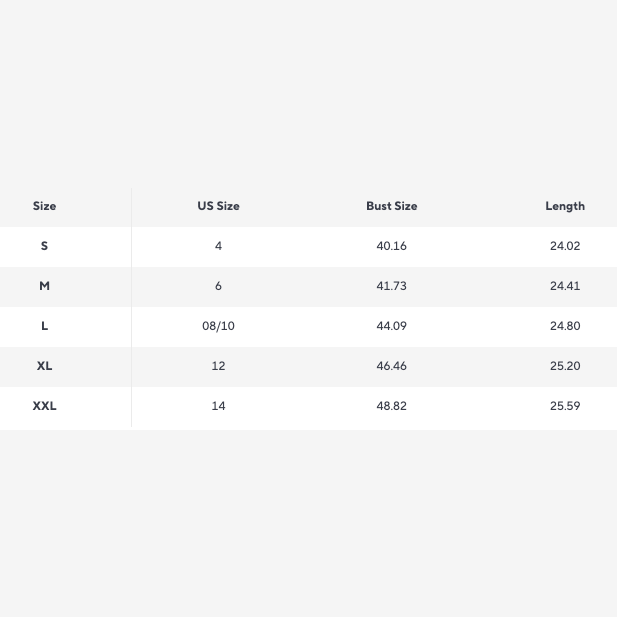Click length value 24.02
The image size is (617, 617).
pyautogui.click(x=565, y=246)
